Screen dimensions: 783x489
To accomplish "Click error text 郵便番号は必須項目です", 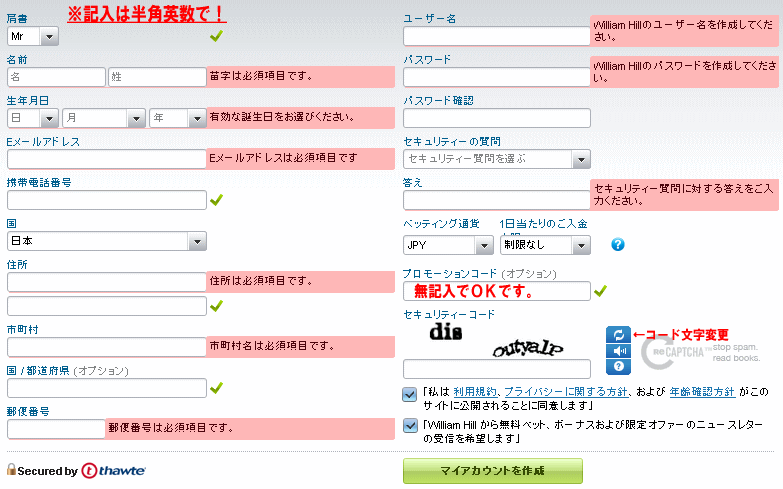I will tap(171, 428).
